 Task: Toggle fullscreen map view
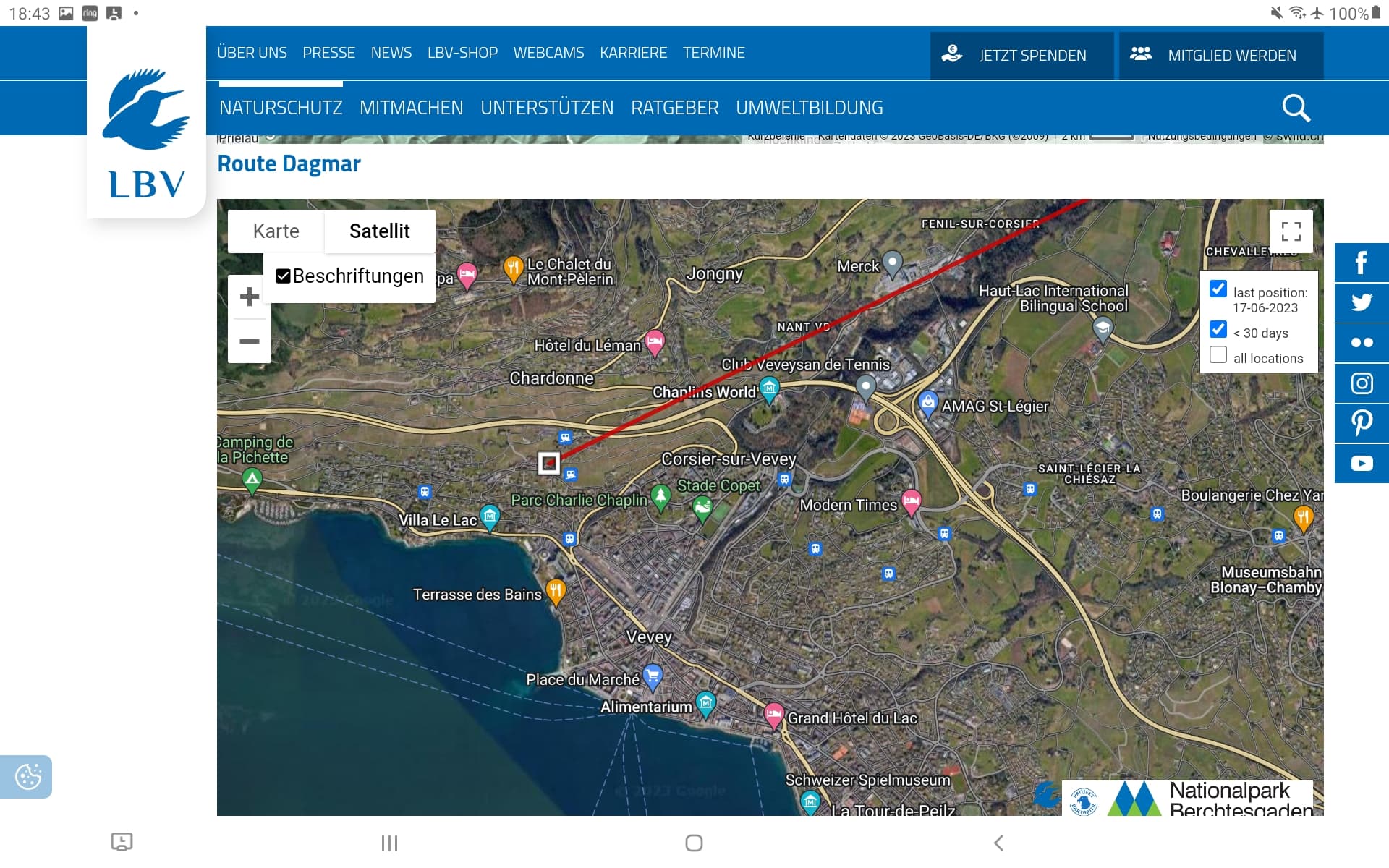coord(1291,231)
